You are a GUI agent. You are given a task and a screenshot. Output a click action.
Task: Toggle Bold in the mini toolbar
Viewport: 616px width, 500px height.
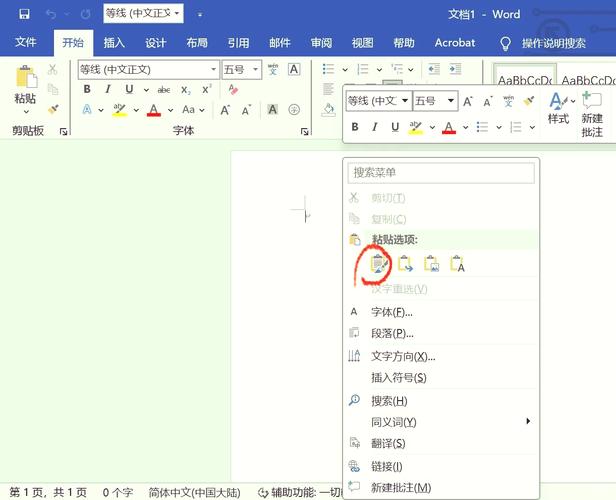pos(355,127)
